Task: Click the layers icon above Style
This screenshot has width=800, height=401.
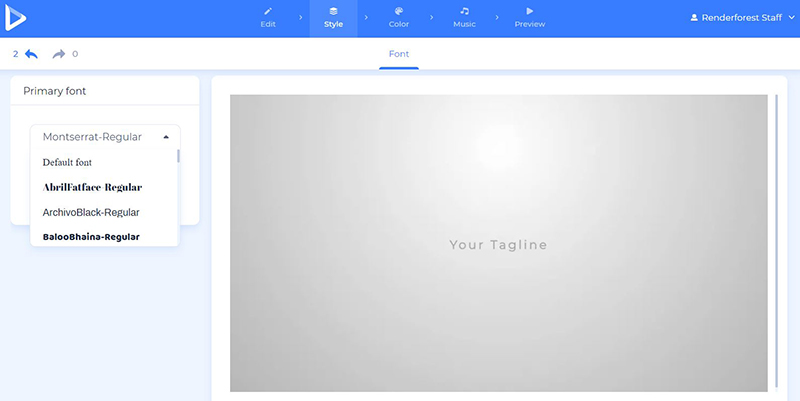Action: click(x=333, y=11)
